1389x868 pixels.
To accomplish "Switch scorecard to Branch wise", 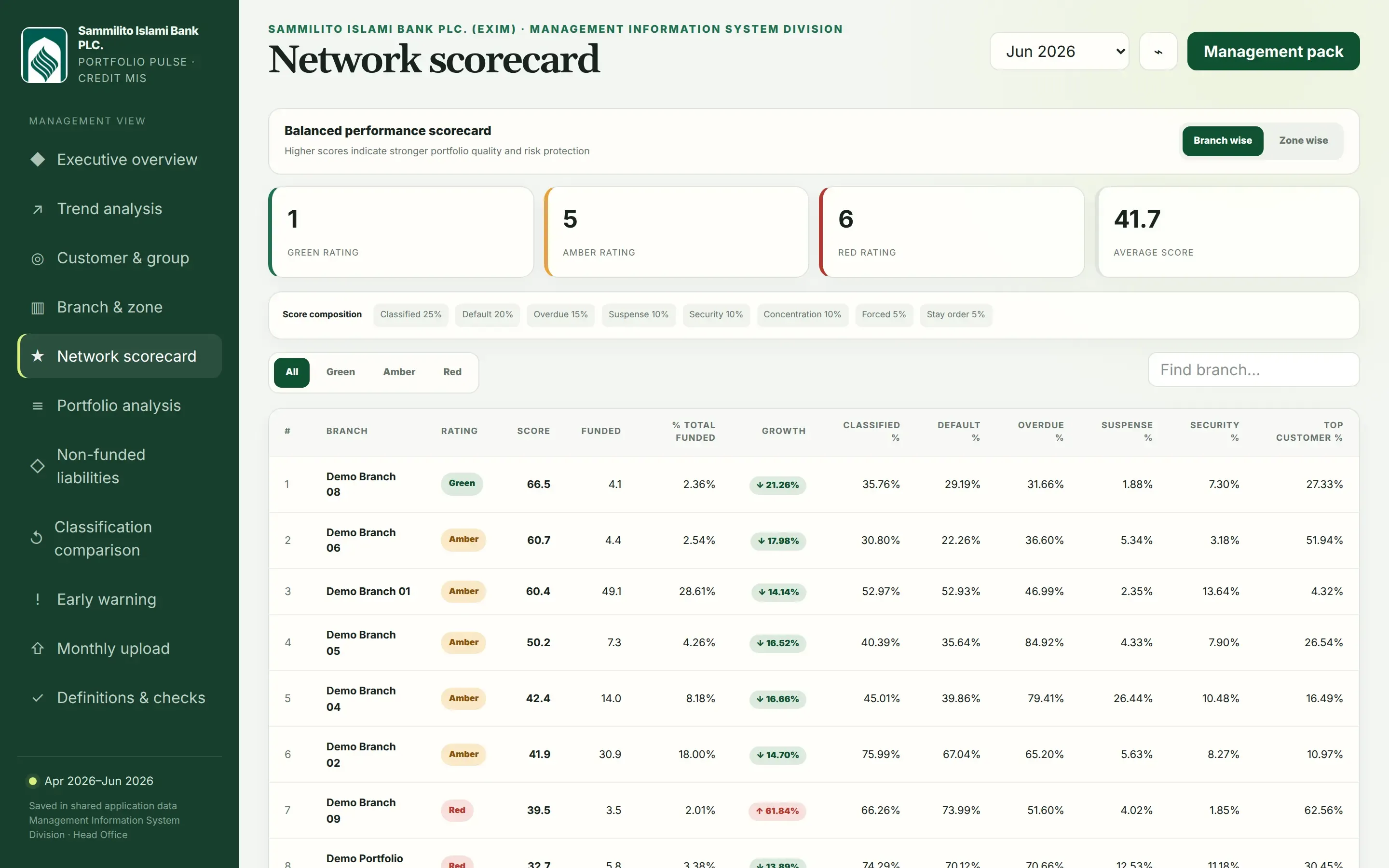I will tap(1223, 141).
